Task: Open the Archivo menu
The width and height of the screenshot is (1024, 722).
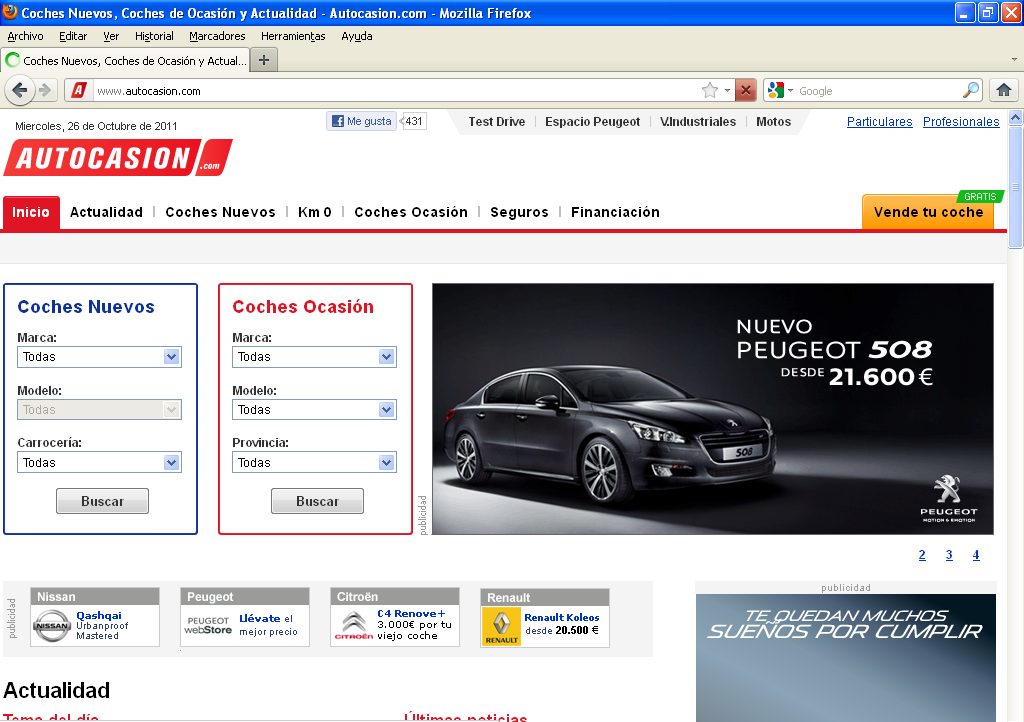Action: 25,36
